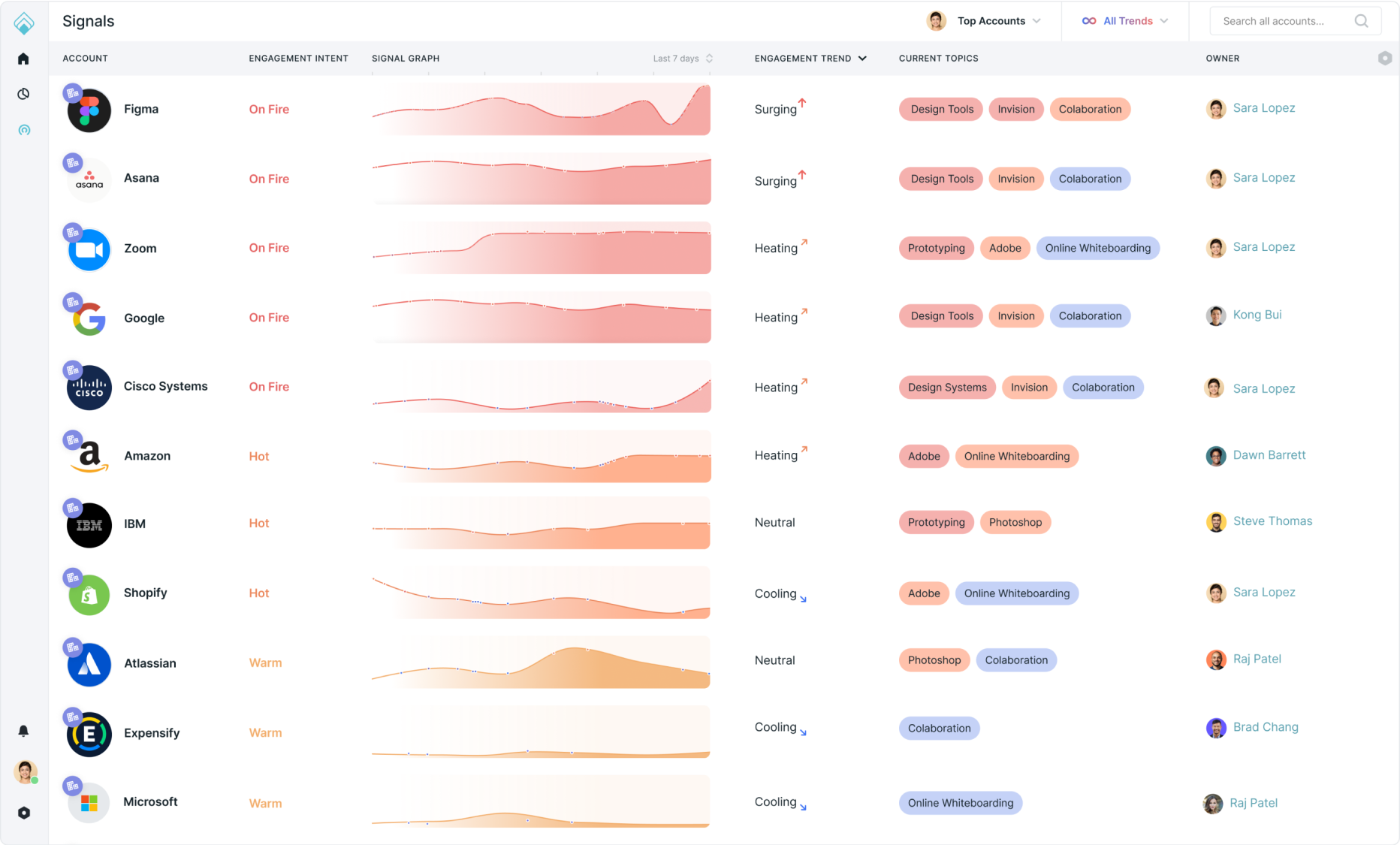Click the search magnifier icon
Screen dimensions: 1400x845
[1361, 21]
